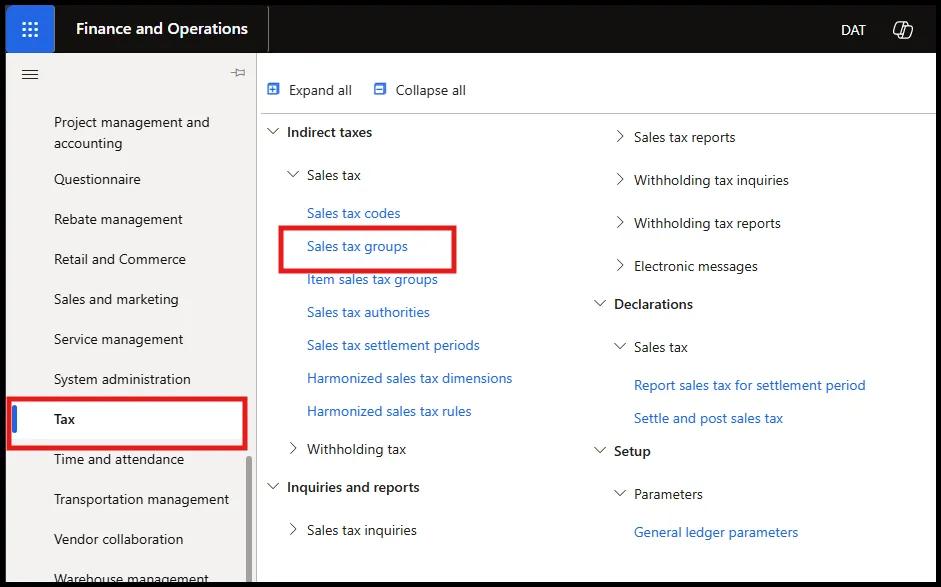Image resolution: width=941 pixels, height=587 pixels.
Task: Expand Sales tax reports
Action: pos(620,137)
